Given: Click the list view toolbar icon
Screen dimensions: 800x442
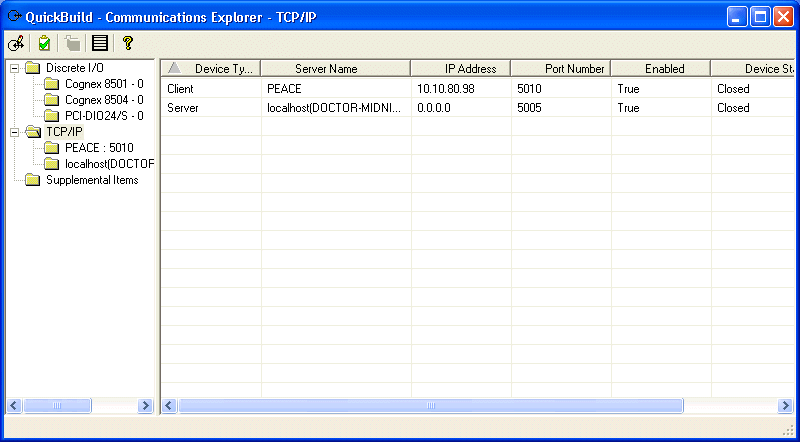Looking at the screenshot, I should [x=100, y=43].
